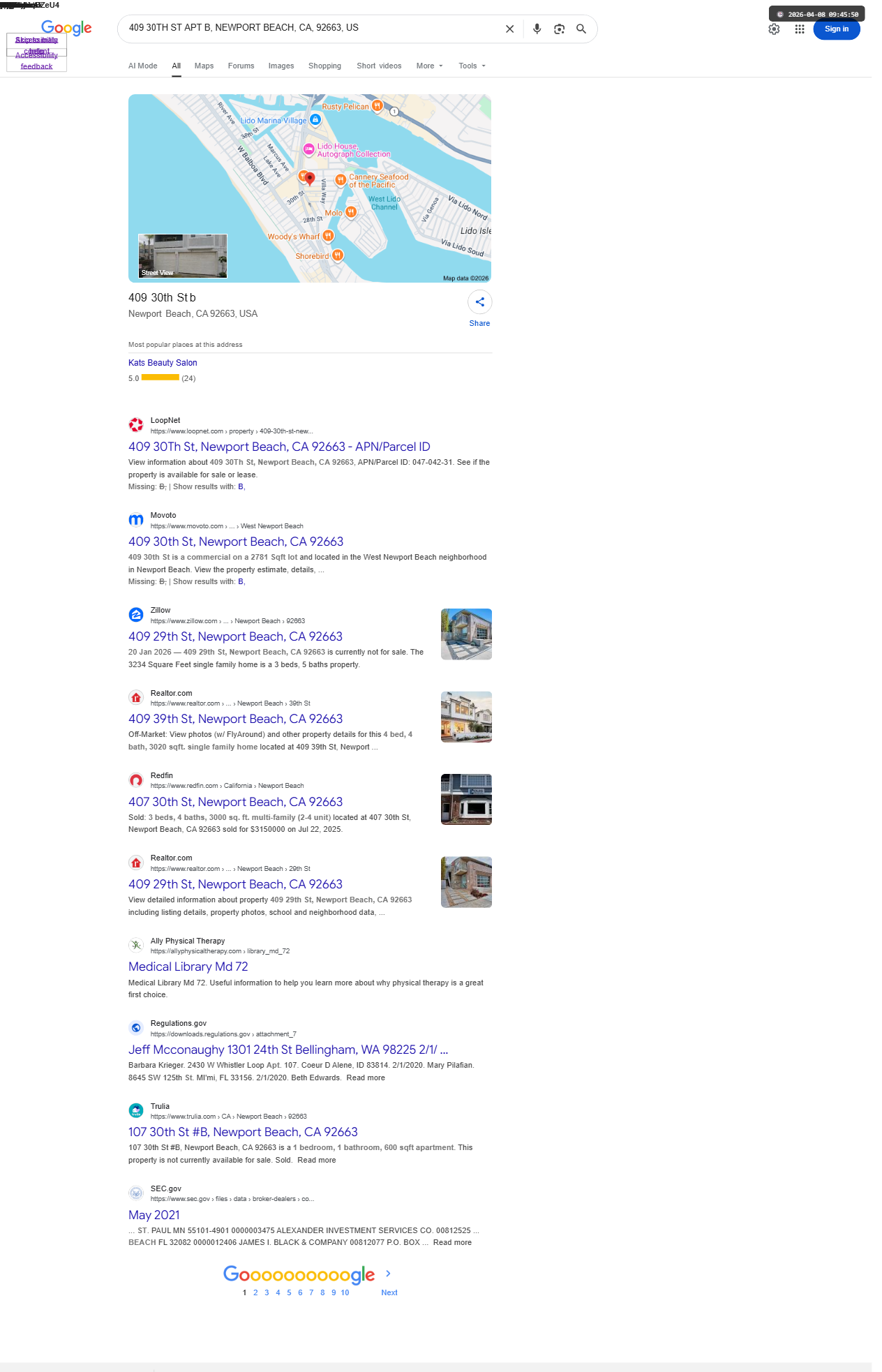Open the May 2021 SEC.gov result
Image resolution: width=882 pixels, height=1372 pixels.
click(154, 1215)
